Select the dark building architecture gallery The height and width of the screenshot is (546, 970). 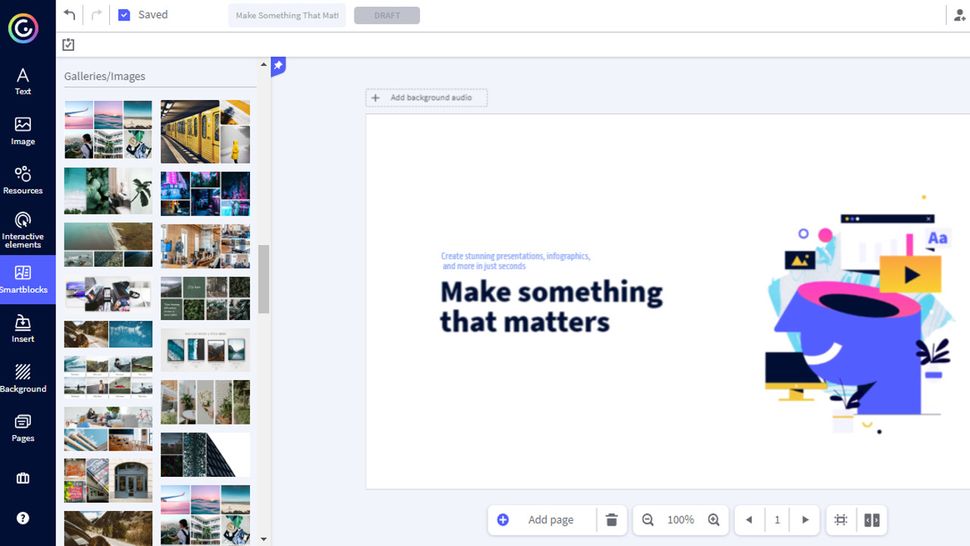[205, 454]
